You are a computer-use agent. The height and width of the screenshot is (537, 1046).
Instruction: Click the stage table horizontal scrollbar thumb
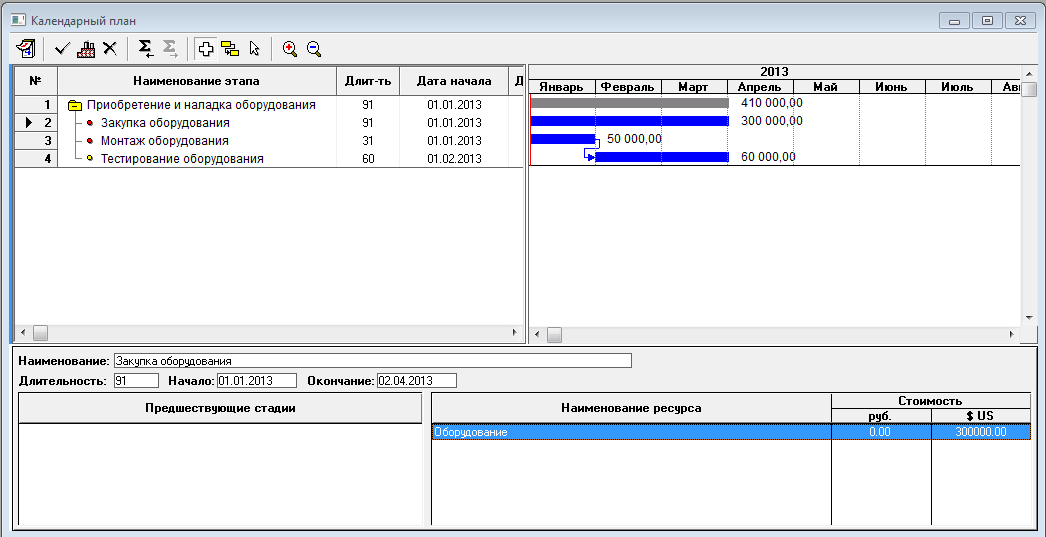(x=41, y=332)
